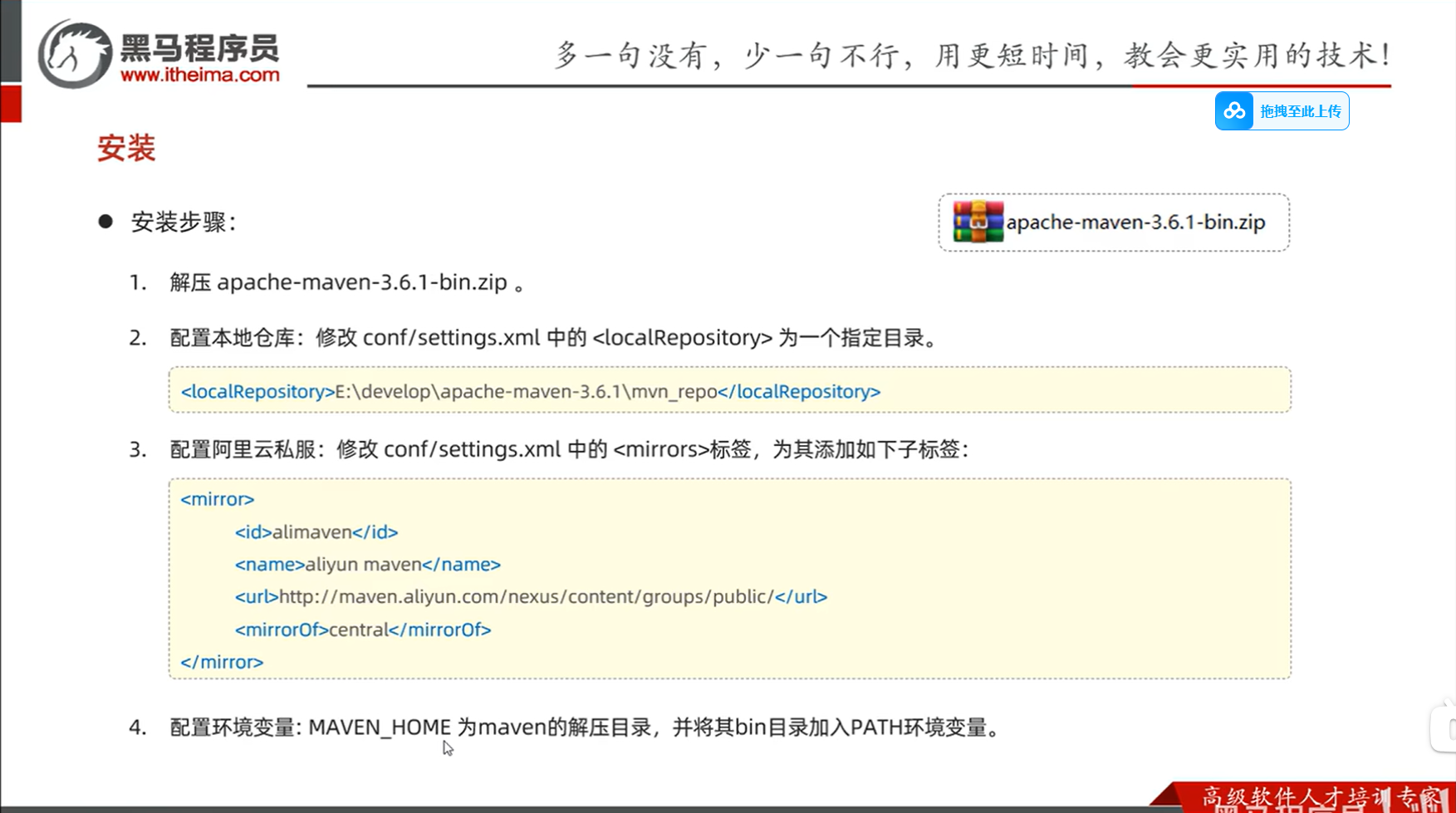This screenshot has height=813, width=1456.
Task: Click the localRepository path code line
Action: tap(531, 391)
